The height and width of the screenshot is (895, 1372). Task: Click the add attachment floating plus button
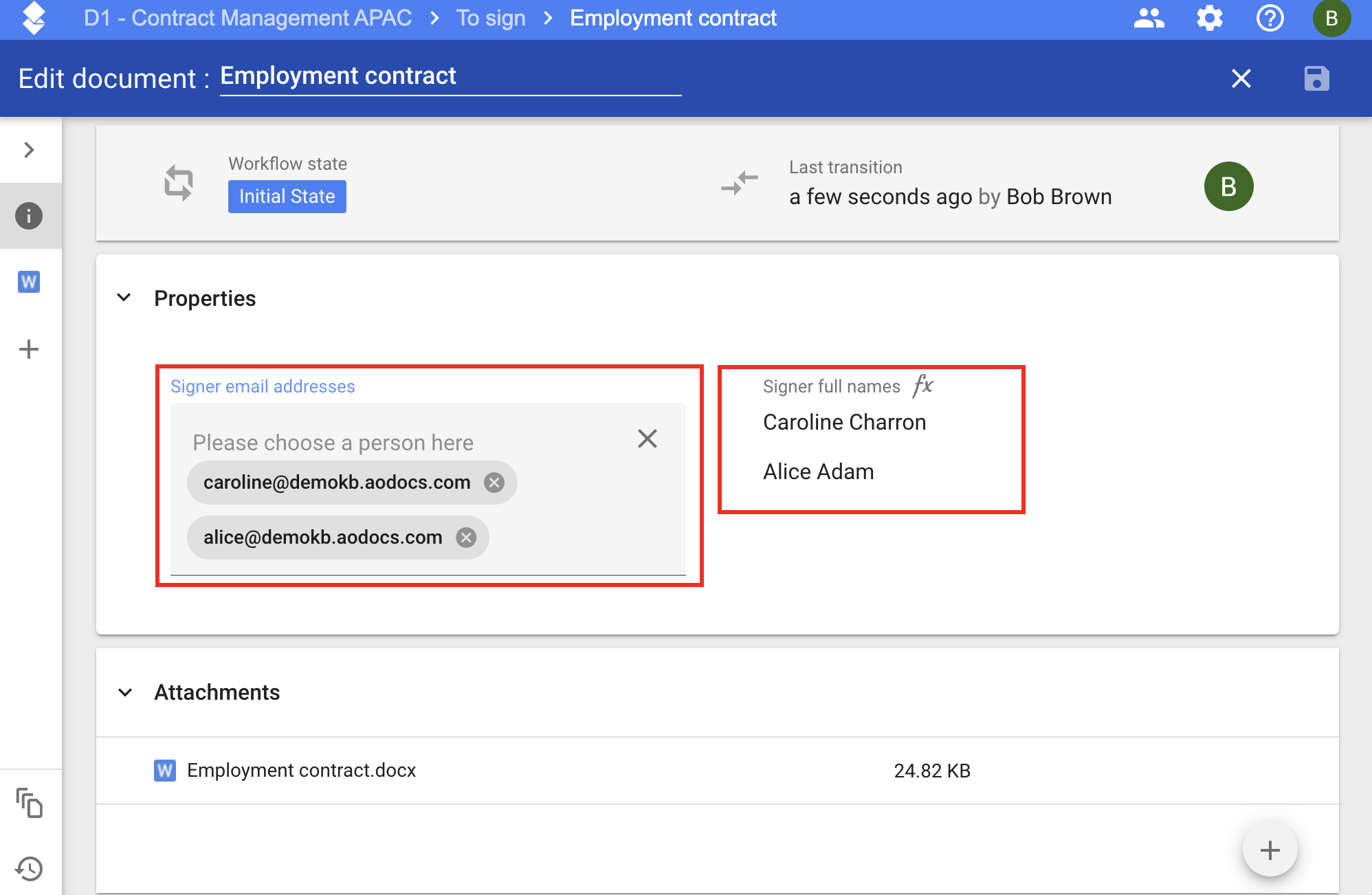(1270, 850)
